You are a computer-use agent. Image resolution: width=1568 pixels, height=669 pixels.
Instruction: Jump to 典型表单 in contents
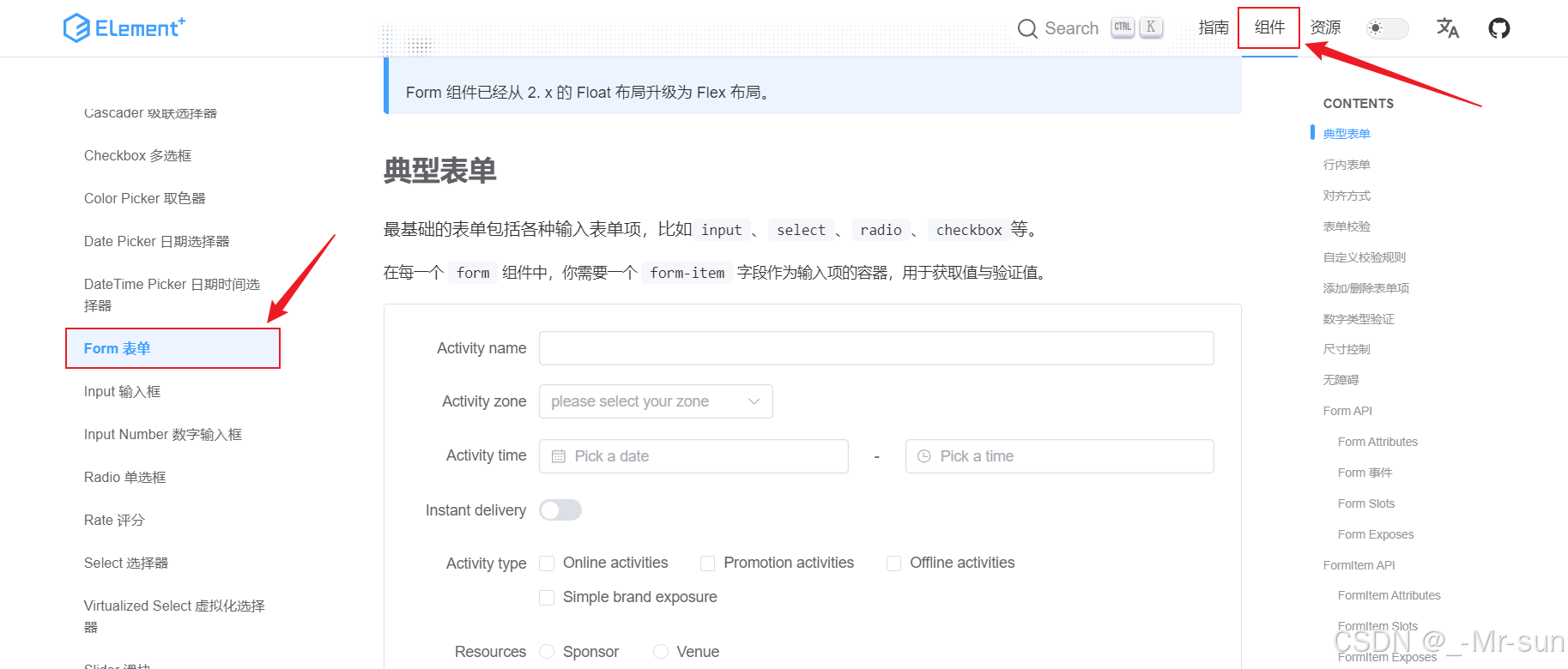point(1347,134)
